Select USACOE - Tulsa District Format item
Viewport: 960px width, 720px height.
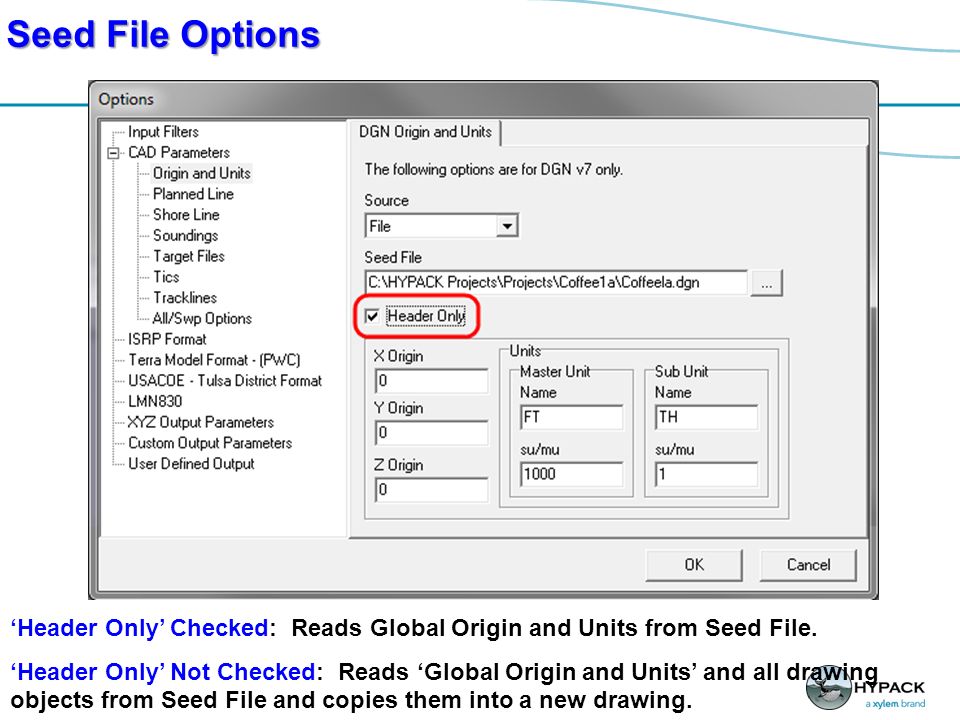(225, 381)
